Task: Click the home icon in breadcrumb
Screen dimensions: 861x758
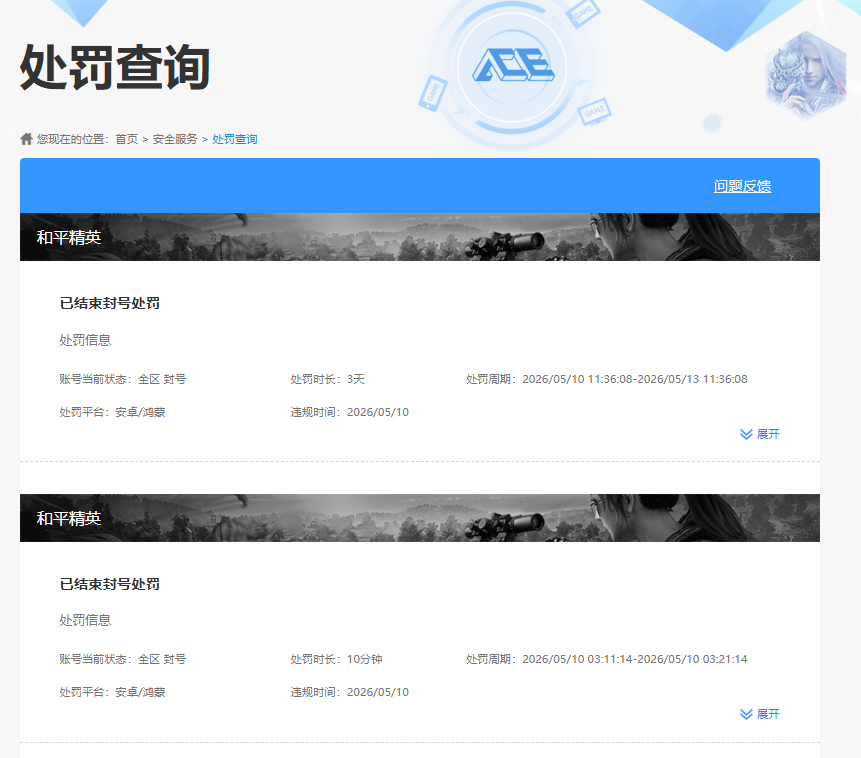Action: pyautogui.click(x=26, y=139)
